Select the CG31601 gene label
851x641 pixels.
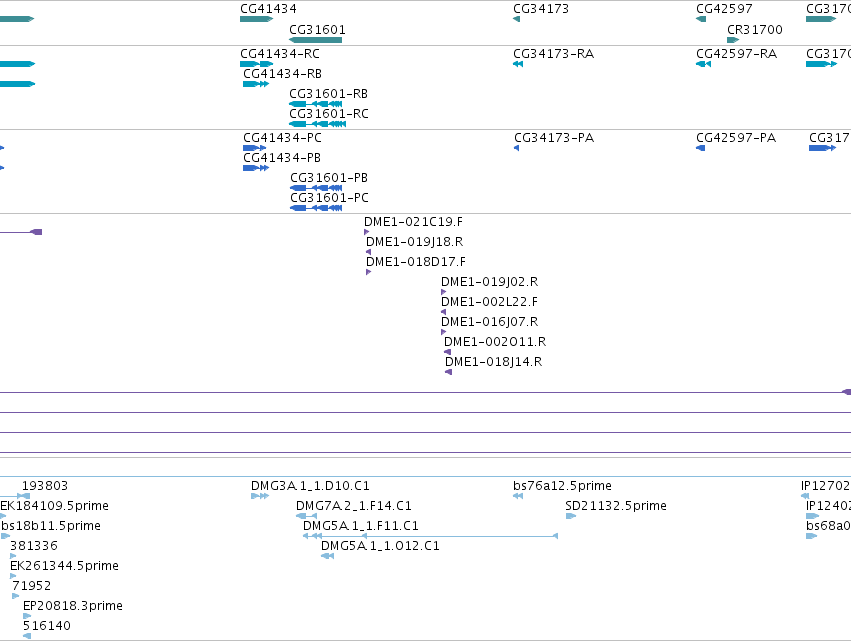tap(317, 30)
